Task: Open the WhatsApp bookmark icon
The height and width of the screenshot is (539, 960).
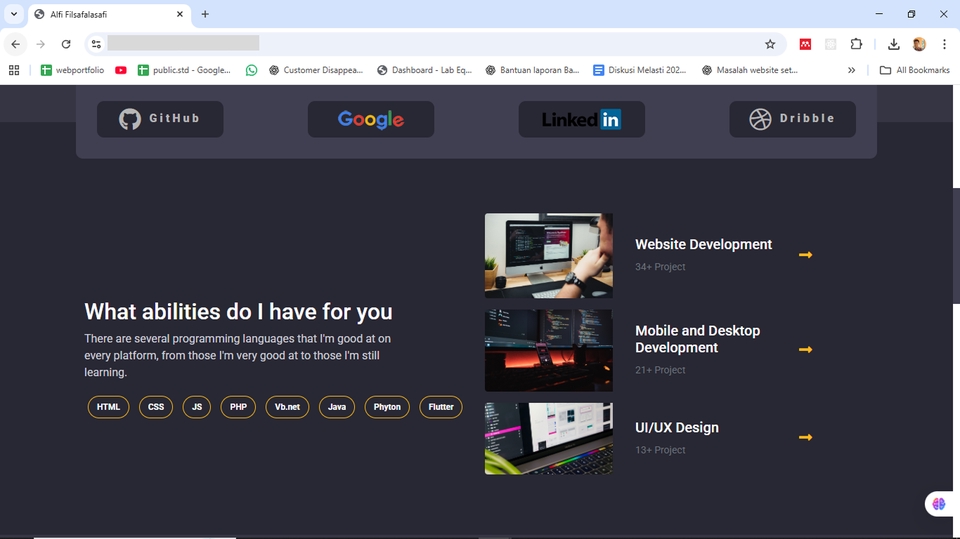Action: pyautogui.click(x=252, y=70)
